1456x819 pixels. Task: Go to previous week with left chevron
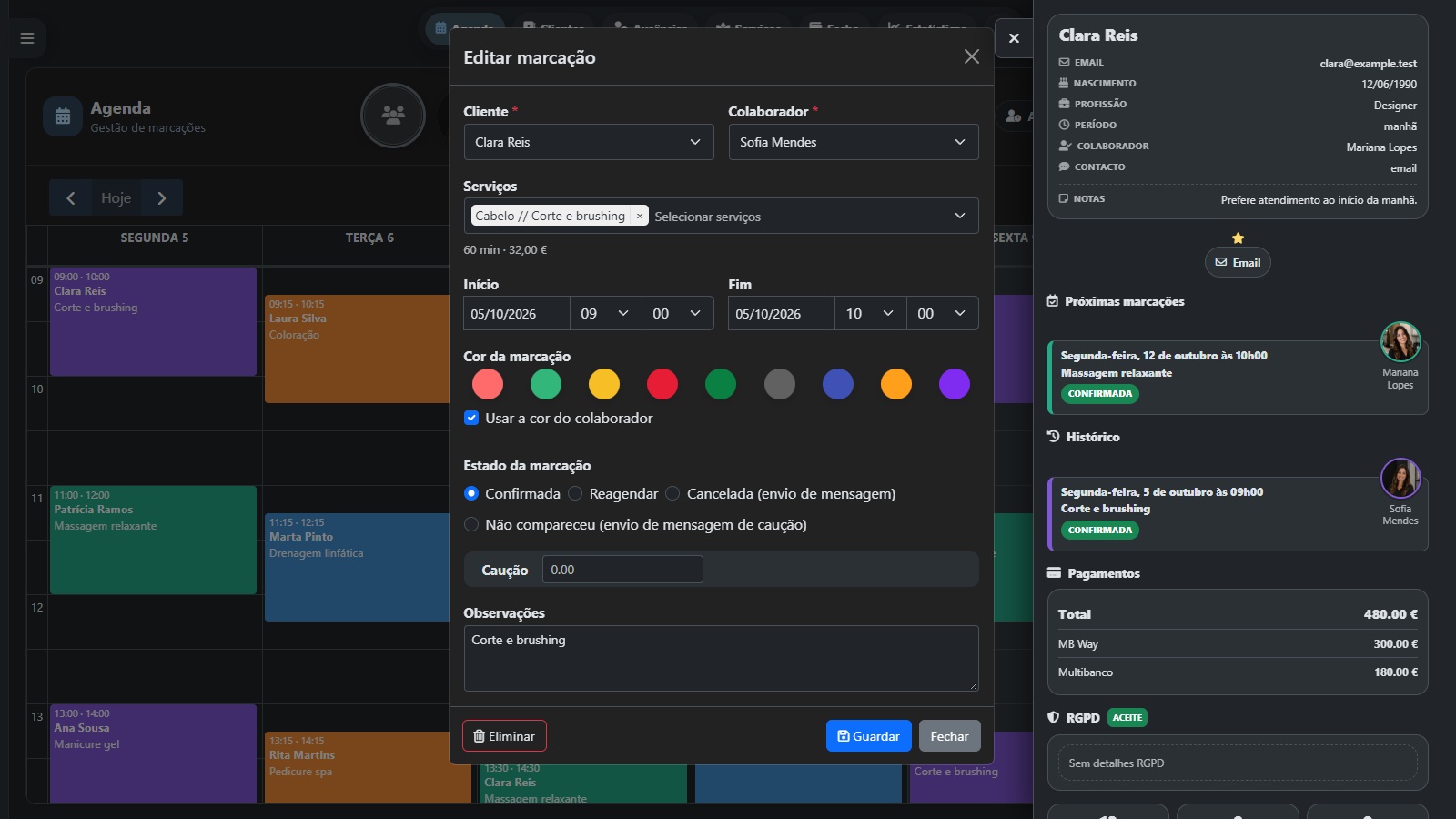pyautogui.click(x=70, y=197)
